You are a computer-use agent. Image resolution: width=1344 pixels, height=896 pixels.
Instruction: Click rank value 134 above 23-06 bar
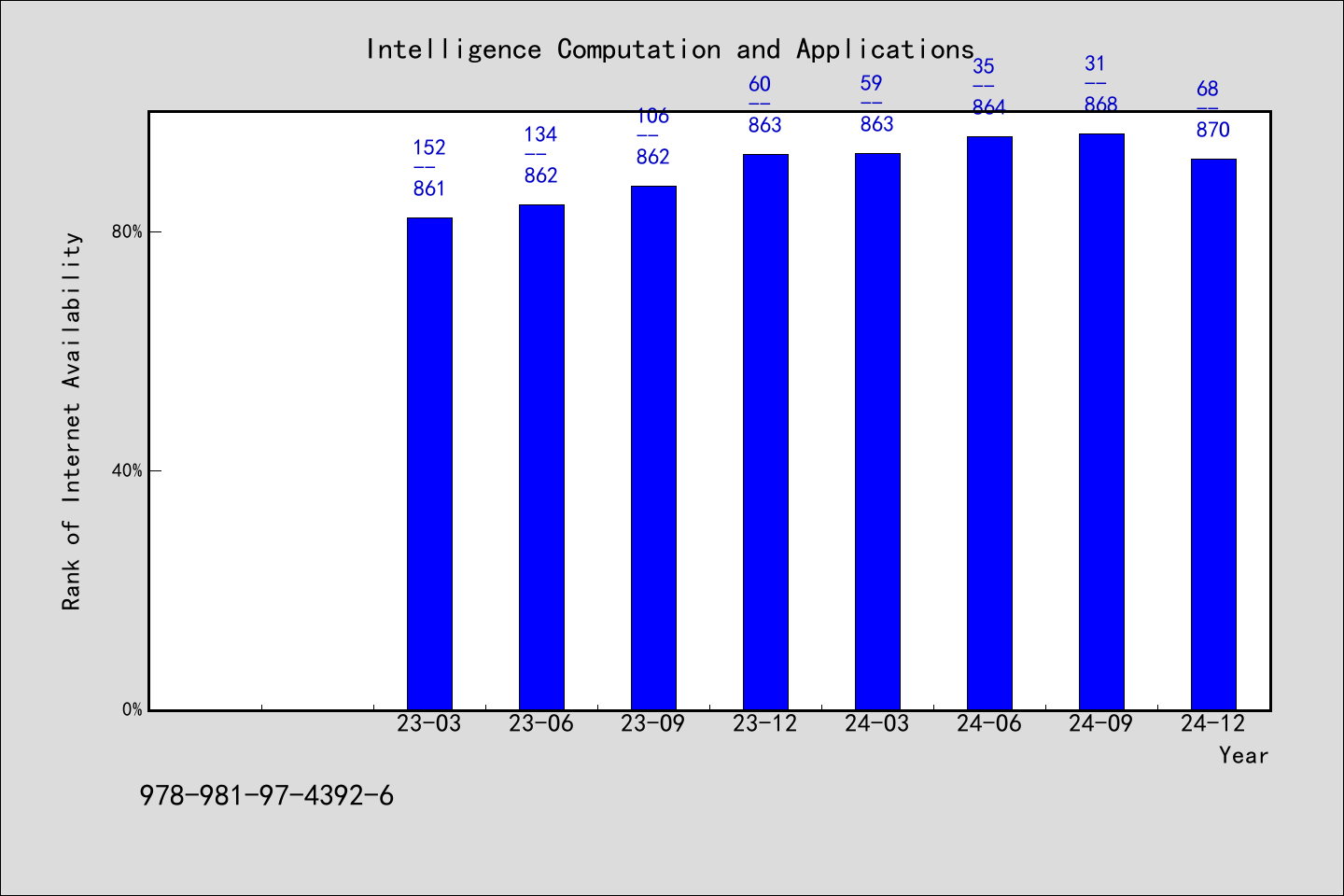(540, 134)
